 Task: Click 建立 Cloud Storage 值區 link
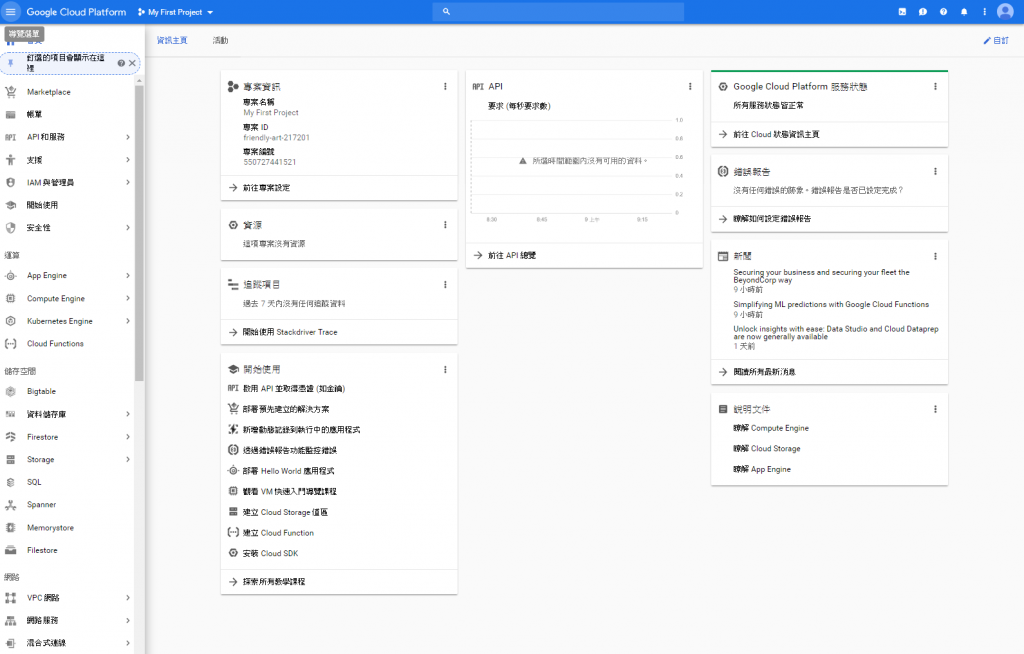(285, 512)
